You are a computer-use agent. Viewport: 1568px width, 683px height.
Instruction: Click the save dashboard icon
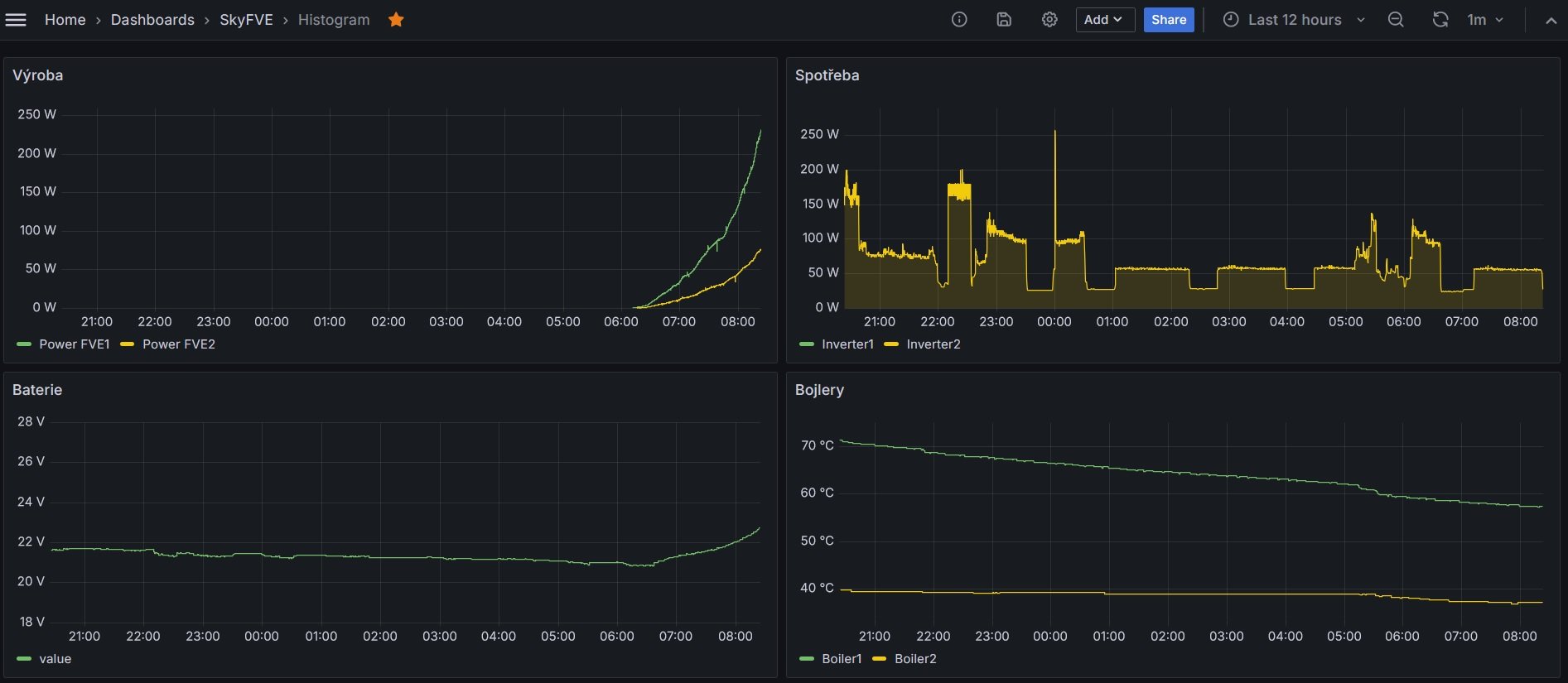click(1004, 20)
